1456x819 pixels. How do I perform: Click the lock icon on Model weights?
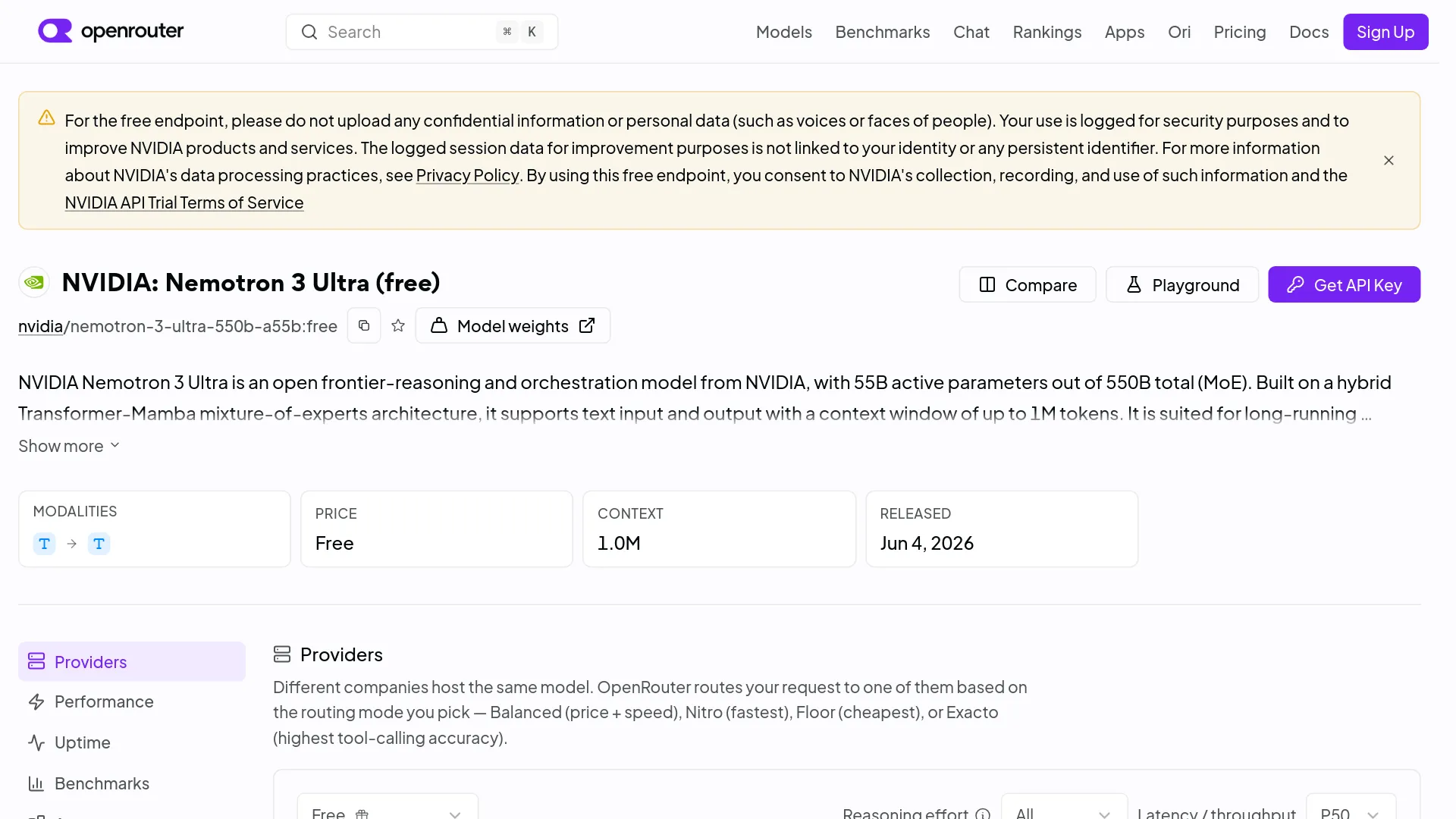[439, 325]
